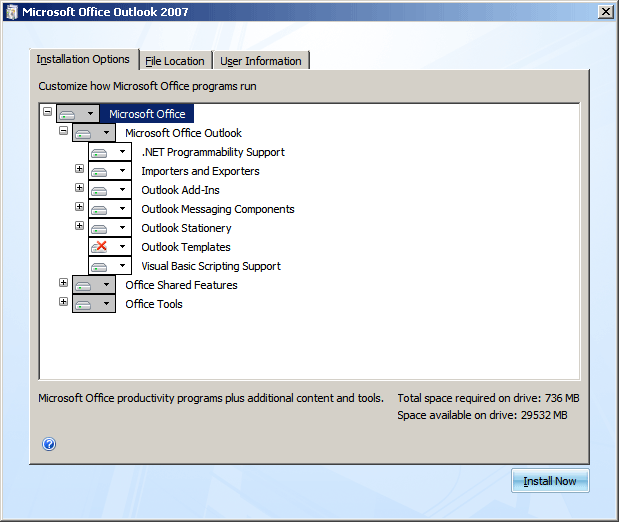Image resolution: width=619 pixels, height=522 pixels.
Task: Open install dropdown for .NET Programmability Support
Action: coord(110,152)
